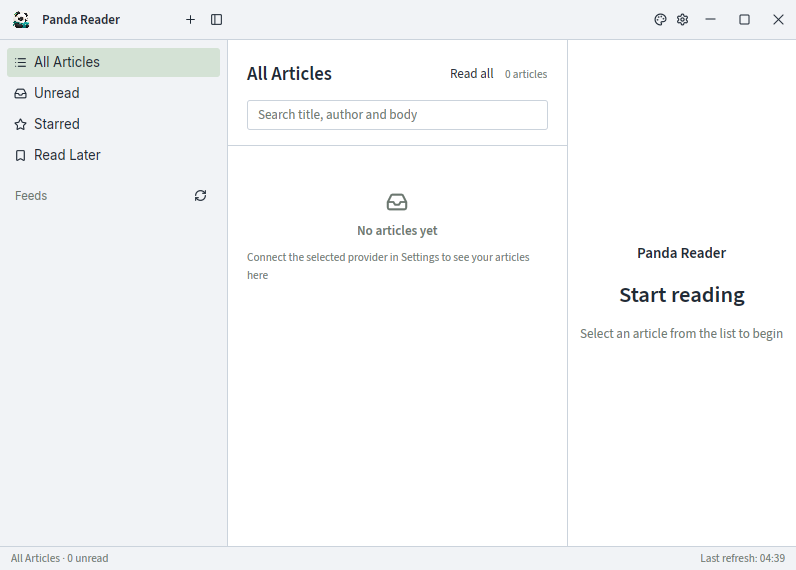
Task: Click the empty inbox tray icon
Action: point(397,202)
